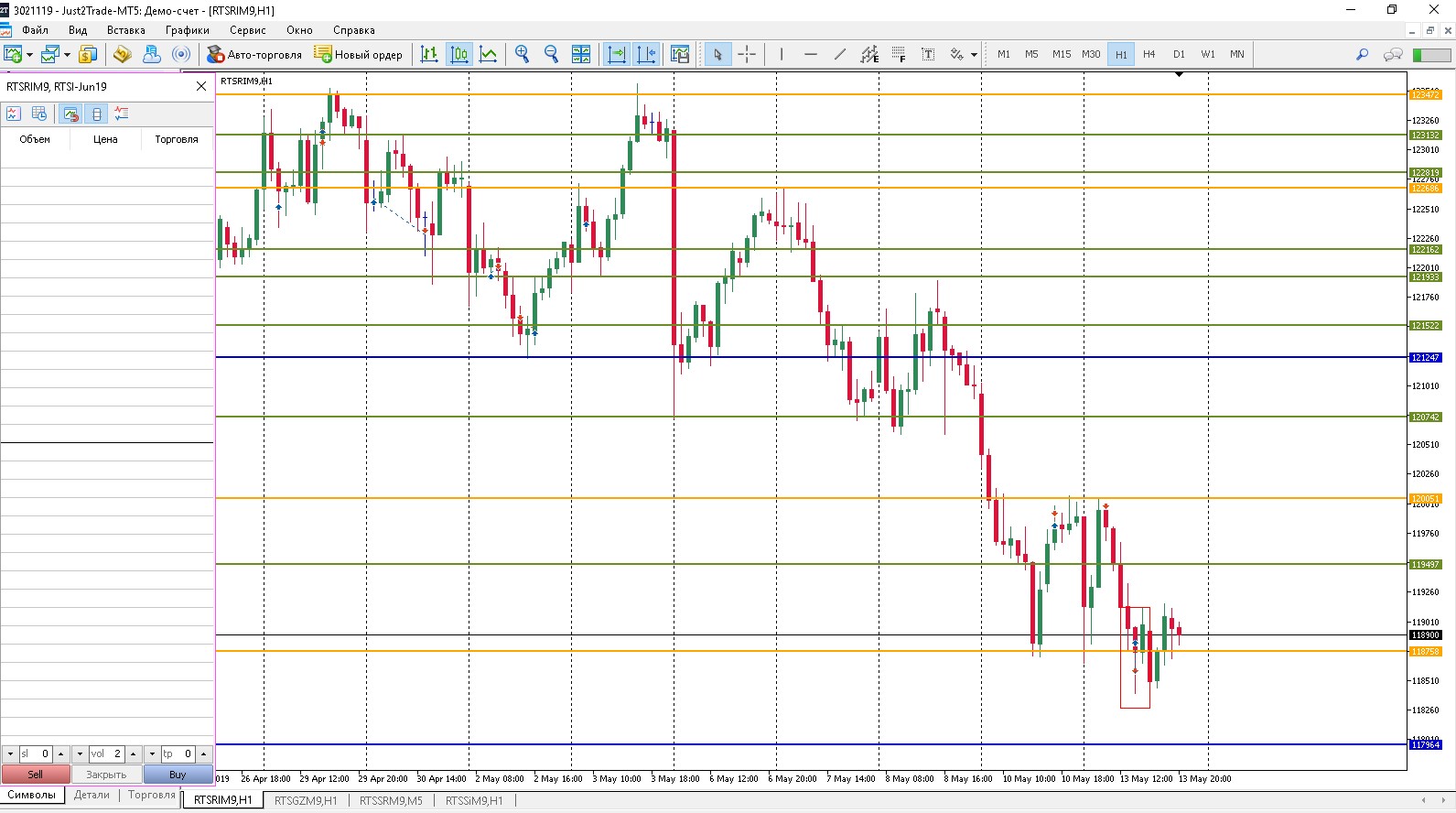This screenshot has height=813, width=1456.
Task: Draw a trendline
Action: 840,54
